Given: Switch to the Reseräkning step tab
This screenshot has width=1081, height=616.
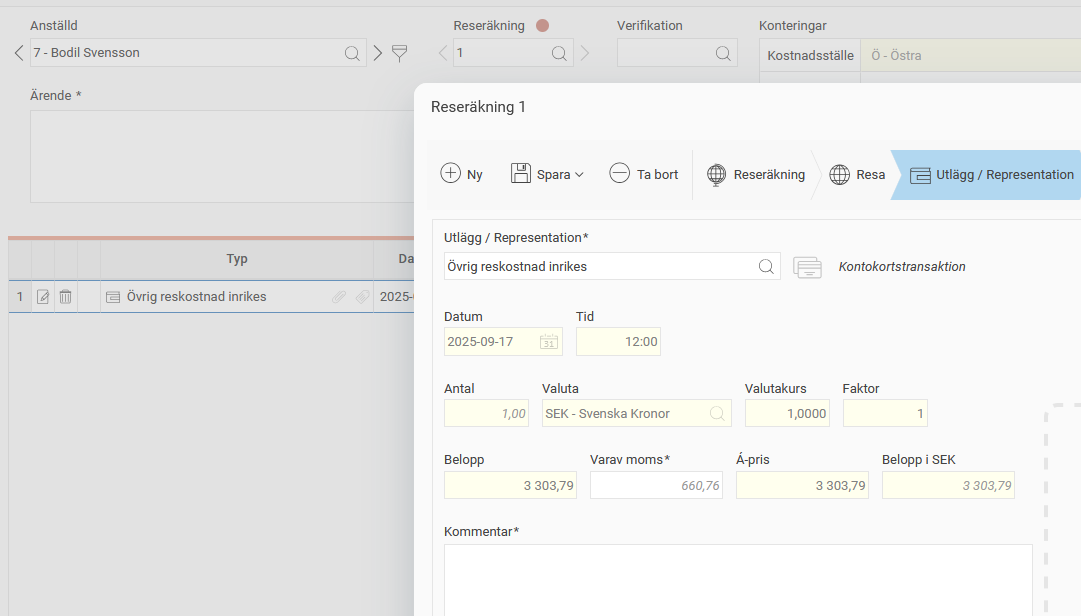Looking at the screenshot, I should [x=756, y=175].
